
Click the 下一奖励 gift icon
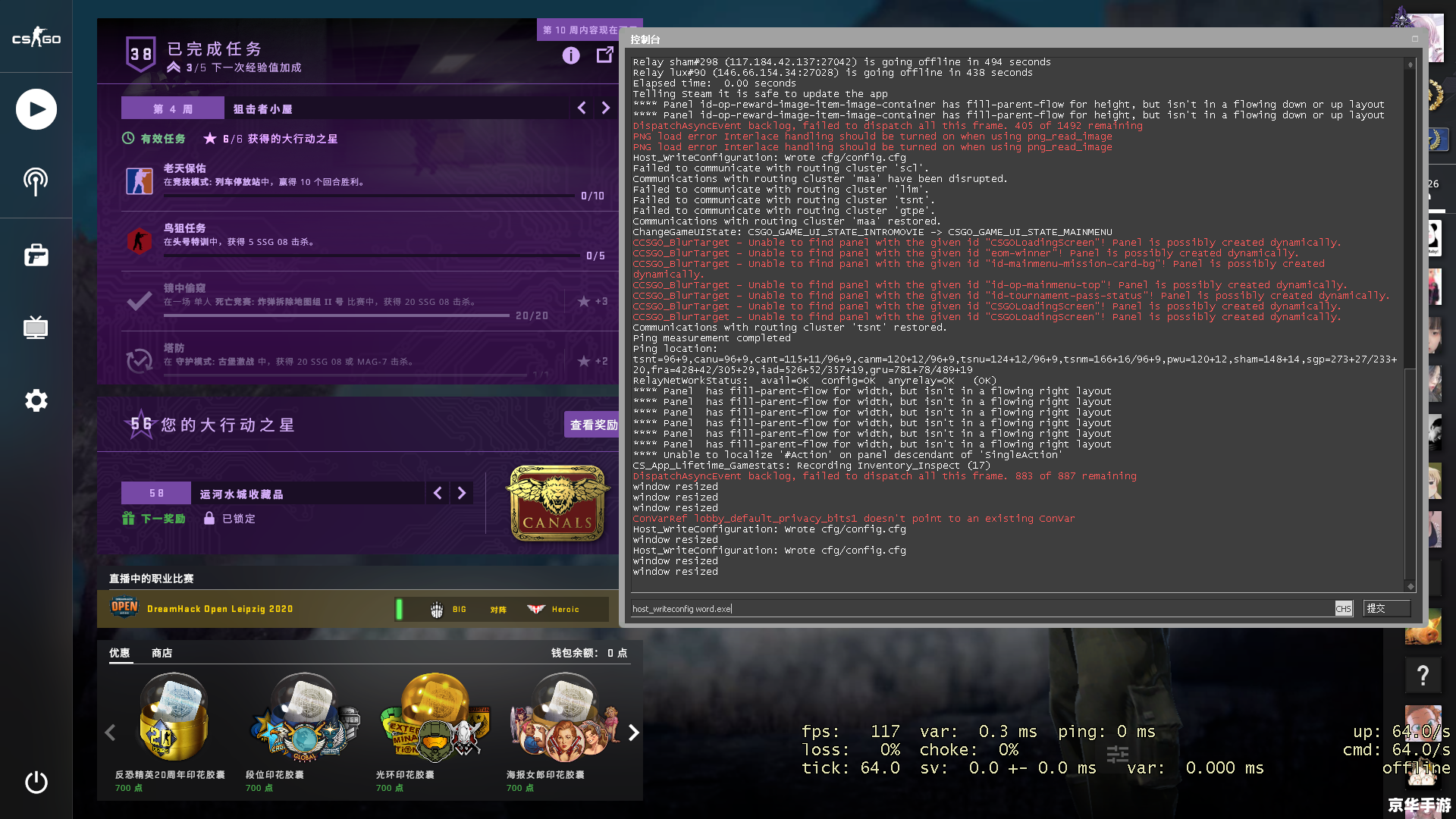pos(128,518)
